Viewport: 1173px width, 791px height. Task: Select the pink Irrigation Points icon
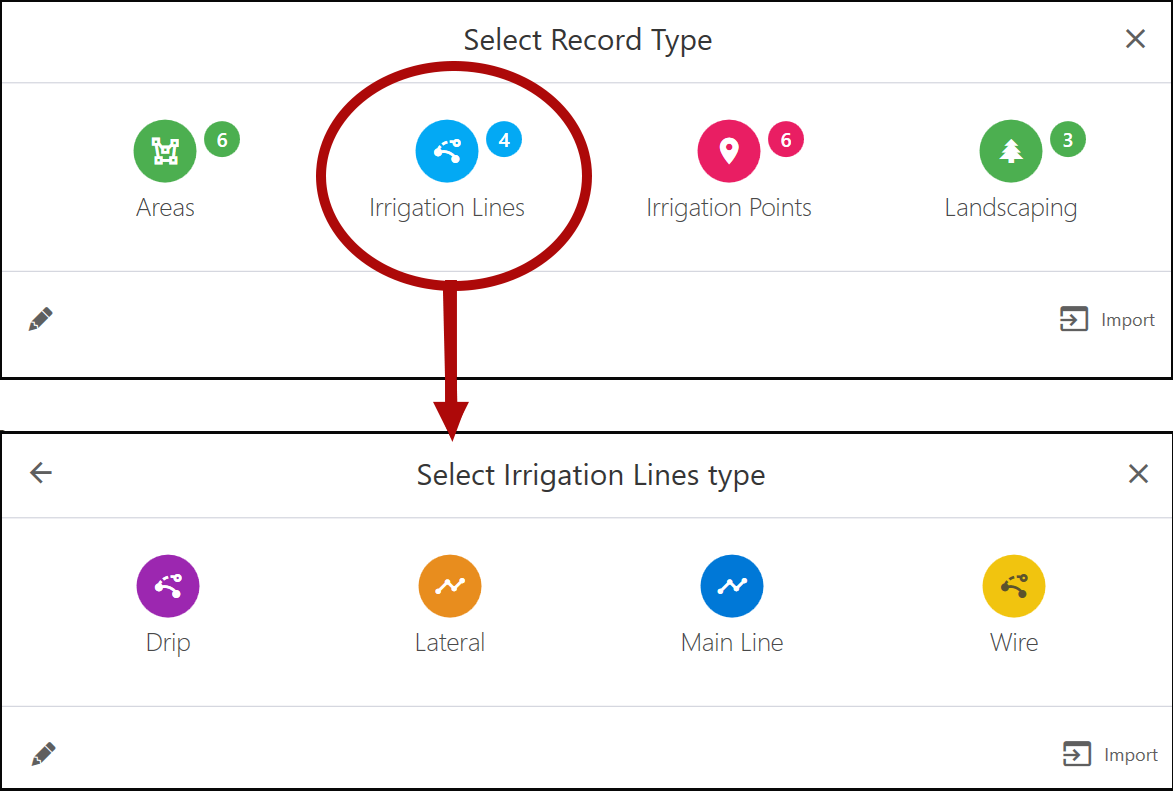728,151
